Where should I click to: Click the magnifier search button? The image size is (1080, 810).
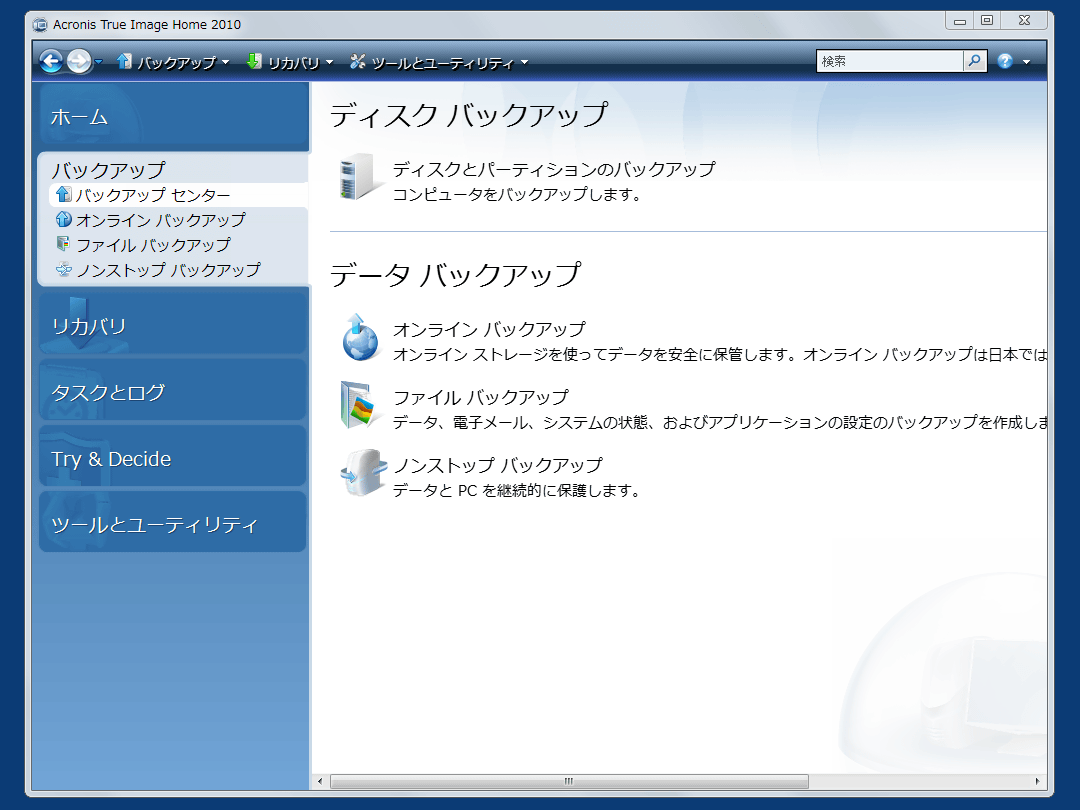(975, 61)
